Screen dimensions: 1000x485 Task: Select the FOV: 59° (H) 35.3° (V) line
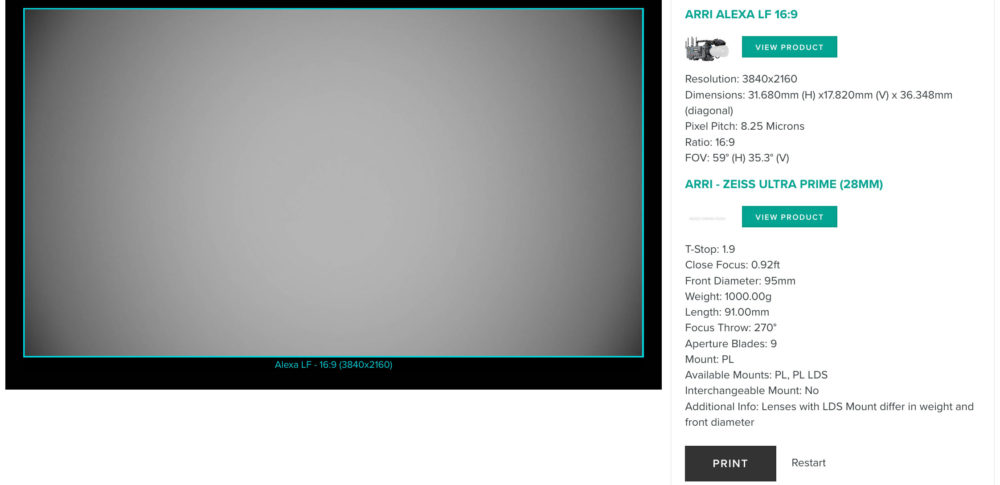(737, 158)
